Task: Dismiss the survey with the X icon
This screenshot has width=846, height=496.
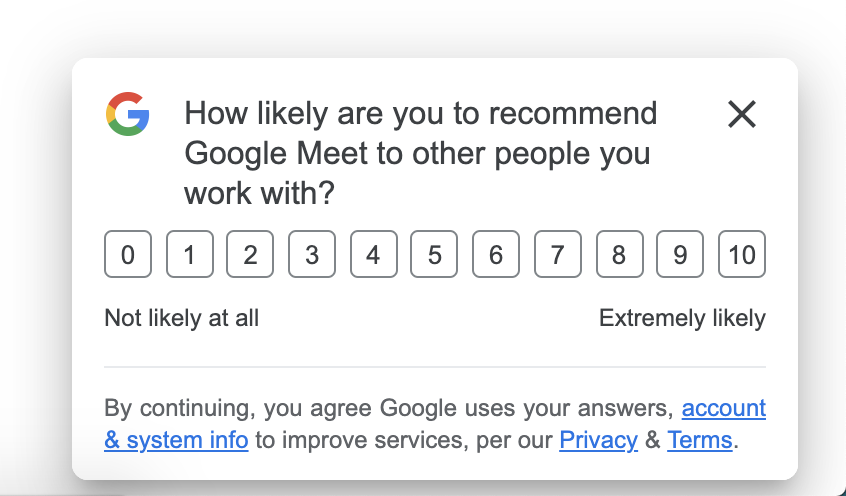Action: click(x=742, y=114)
